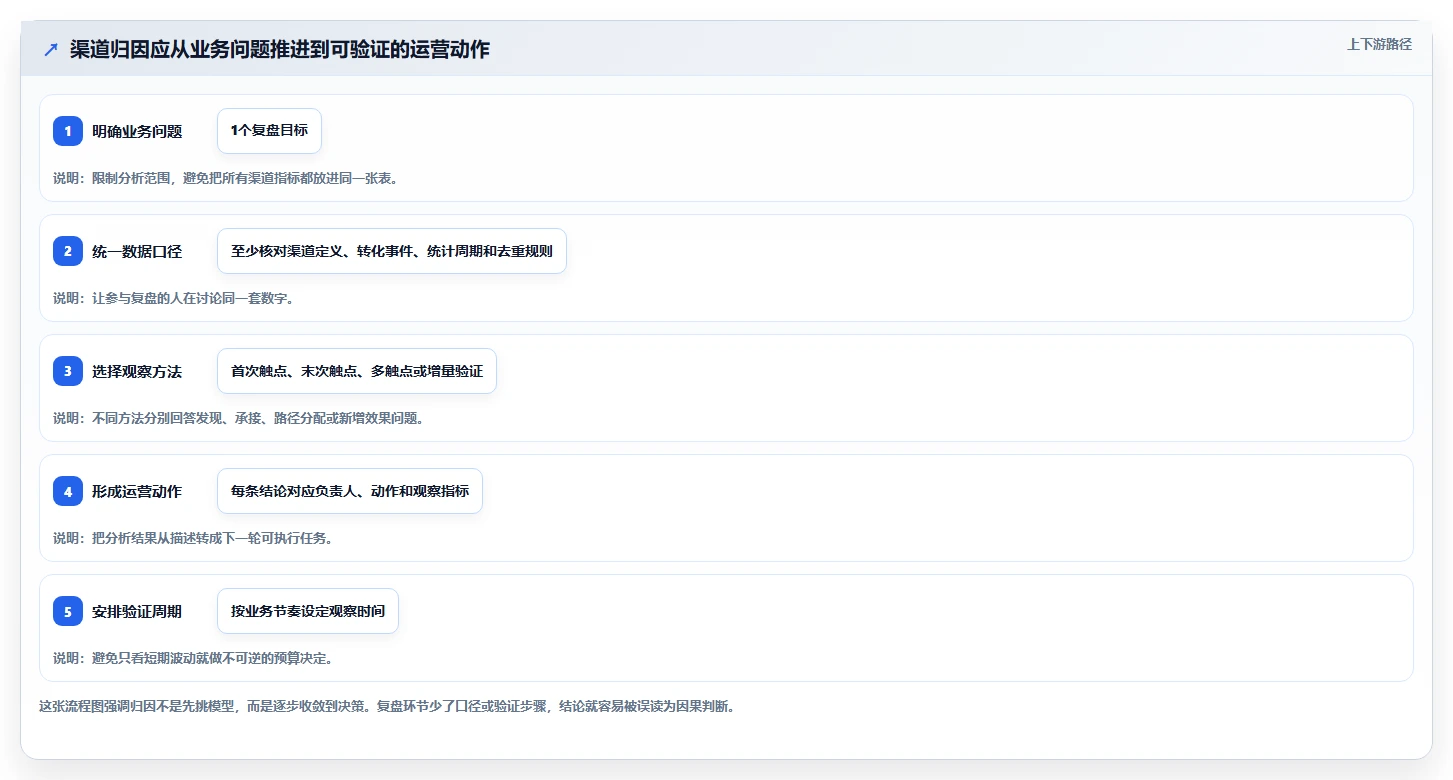Click the note 不同方法分别回答发现、承接
This screenshot has width=1453, height=780.
(239, 418)
